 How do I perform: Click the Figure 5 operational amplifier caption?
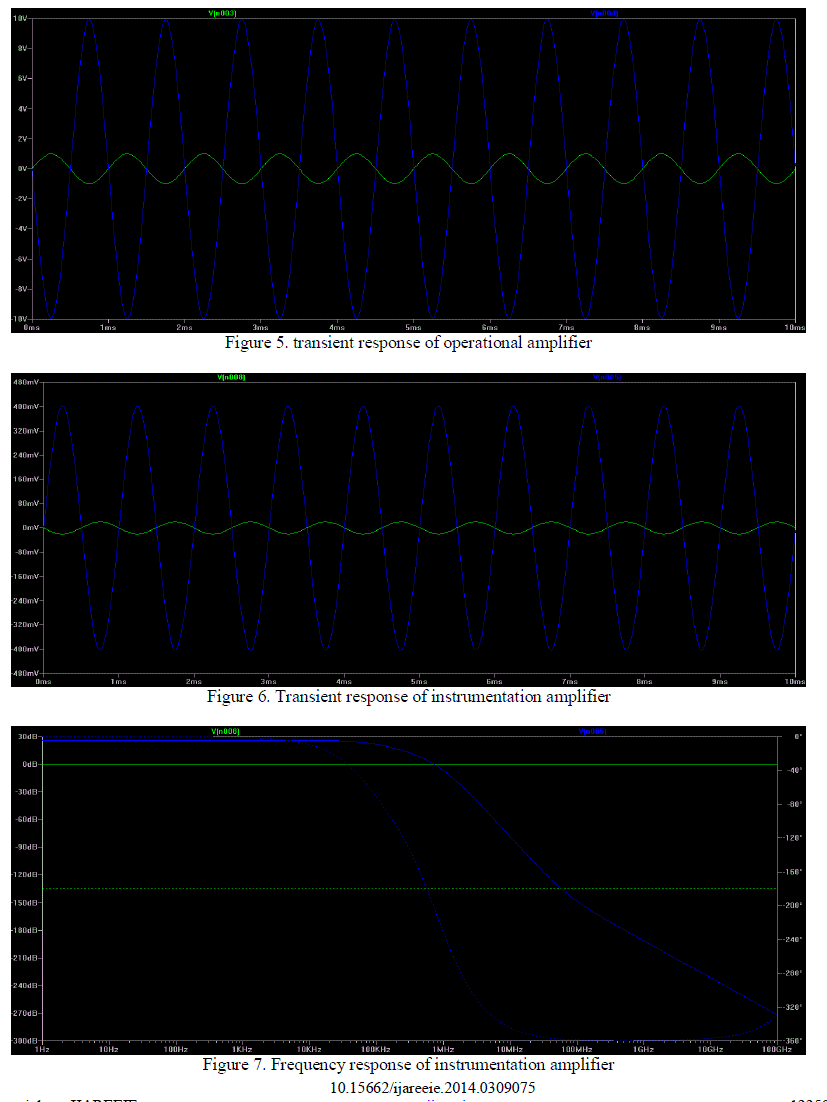[x=411, y=342]
